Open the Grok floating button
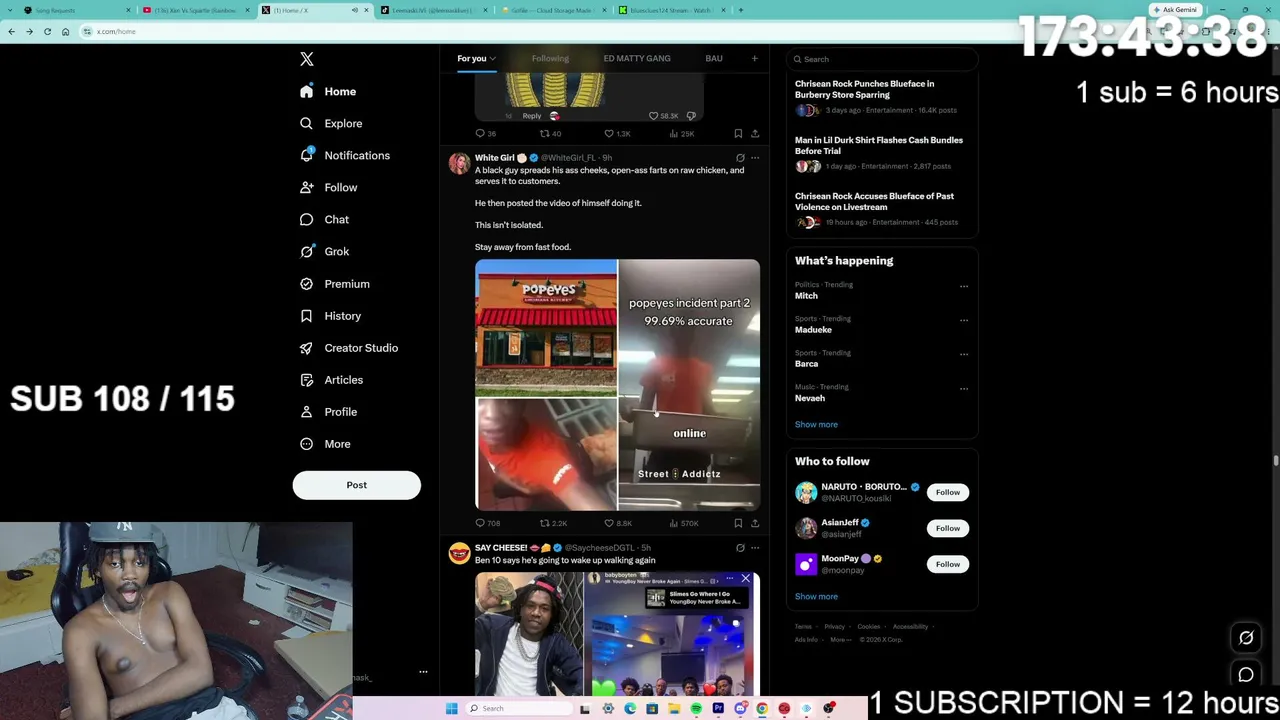The height and width of the screenshot is (720, 1280). tap(1246, 638)
